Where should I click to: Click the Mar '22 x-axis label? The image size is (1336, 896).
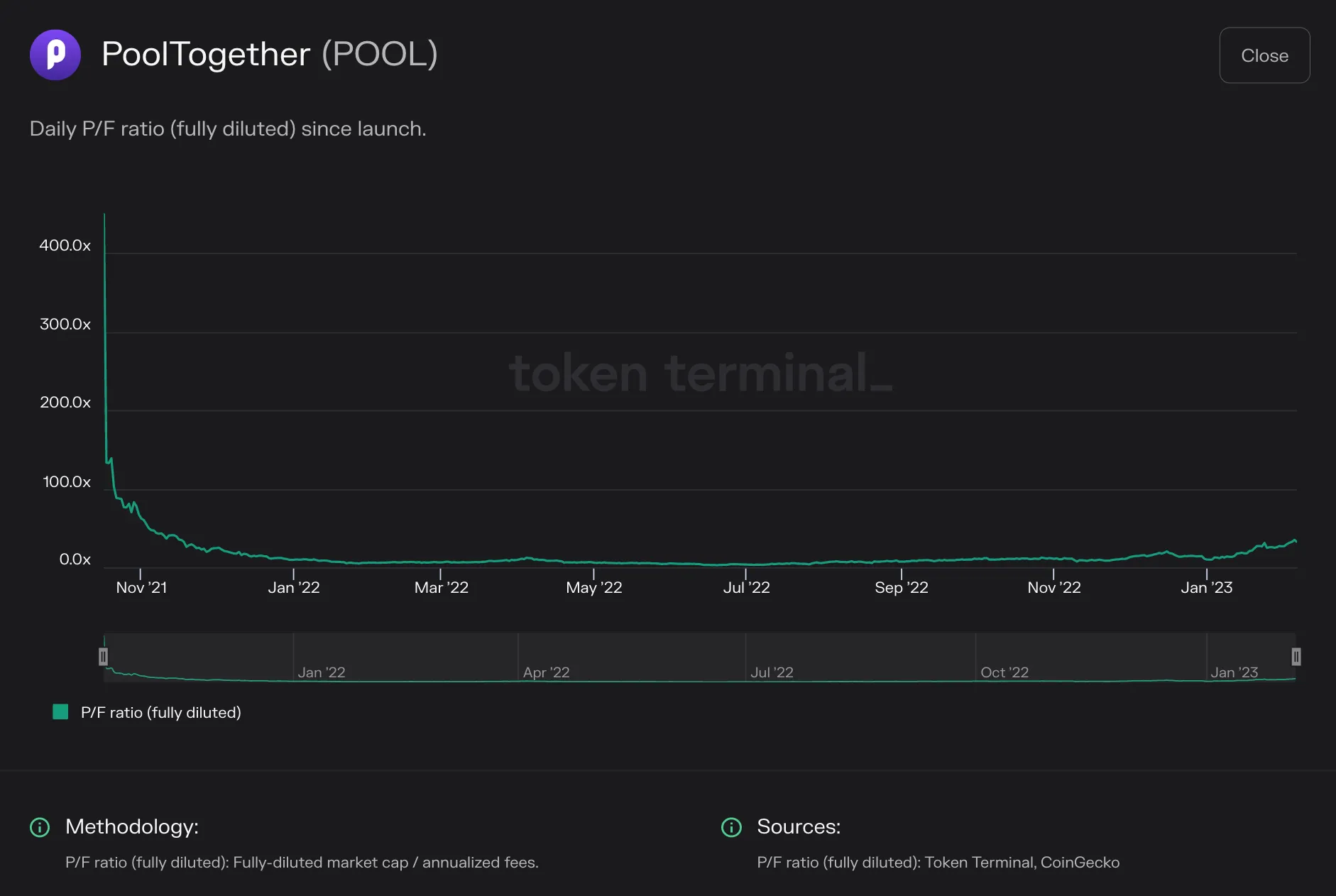coord(442,588)
